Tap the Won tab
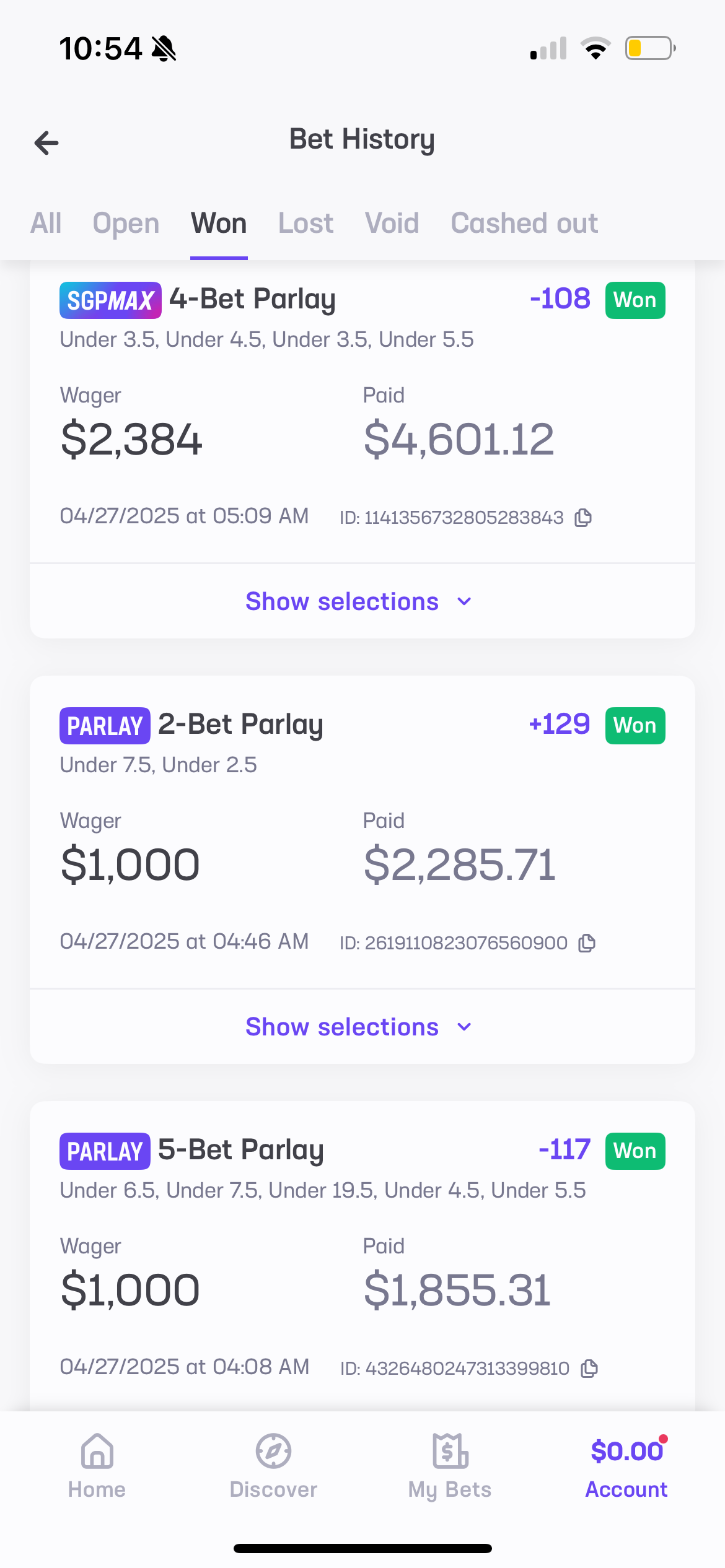725x1568 pixels. pyautogui.click(x=219, y=223)
